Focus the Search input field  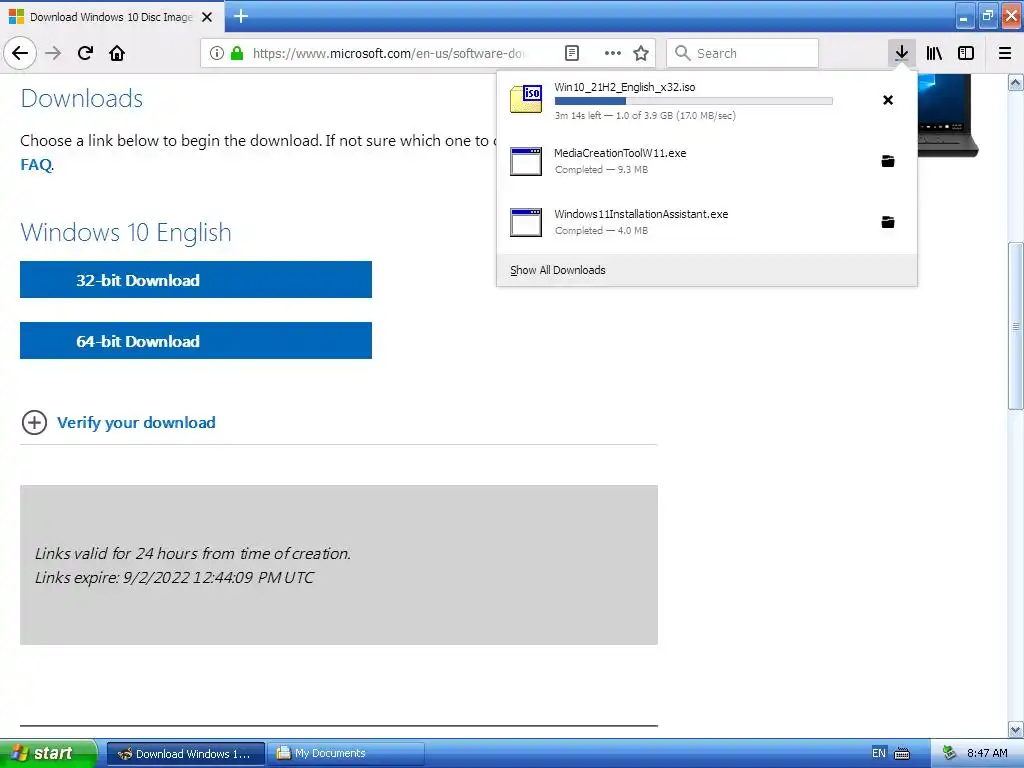point(742,53)
